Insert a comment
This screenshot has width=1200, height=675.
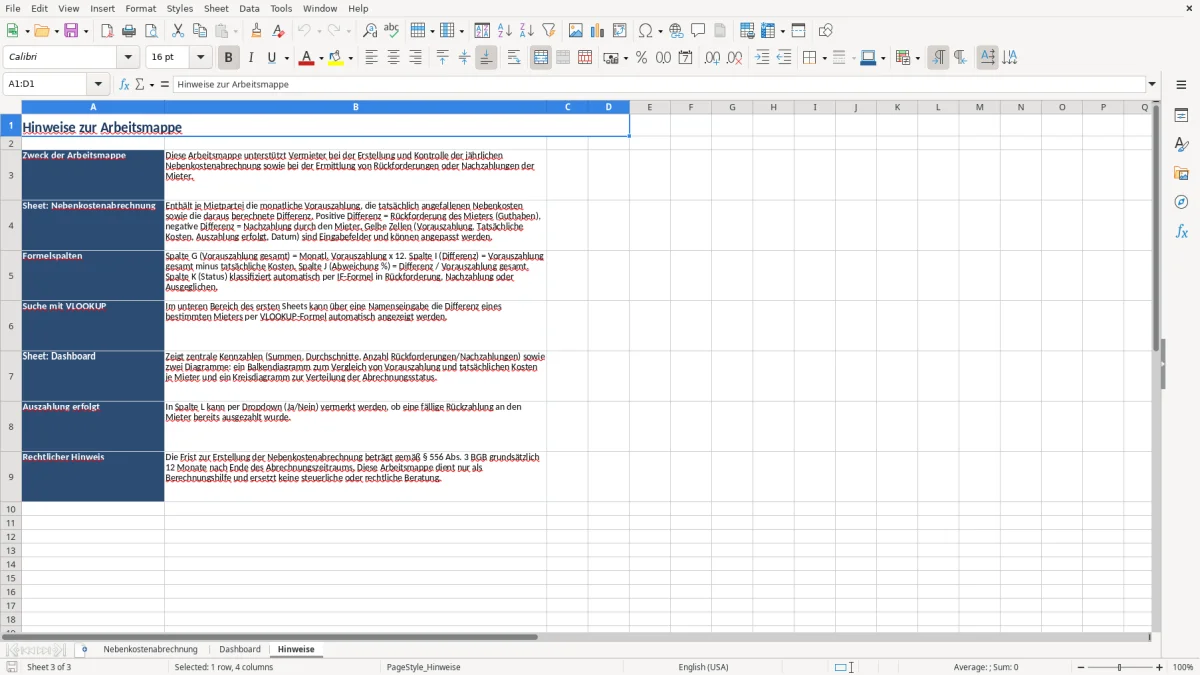point(698,31)
